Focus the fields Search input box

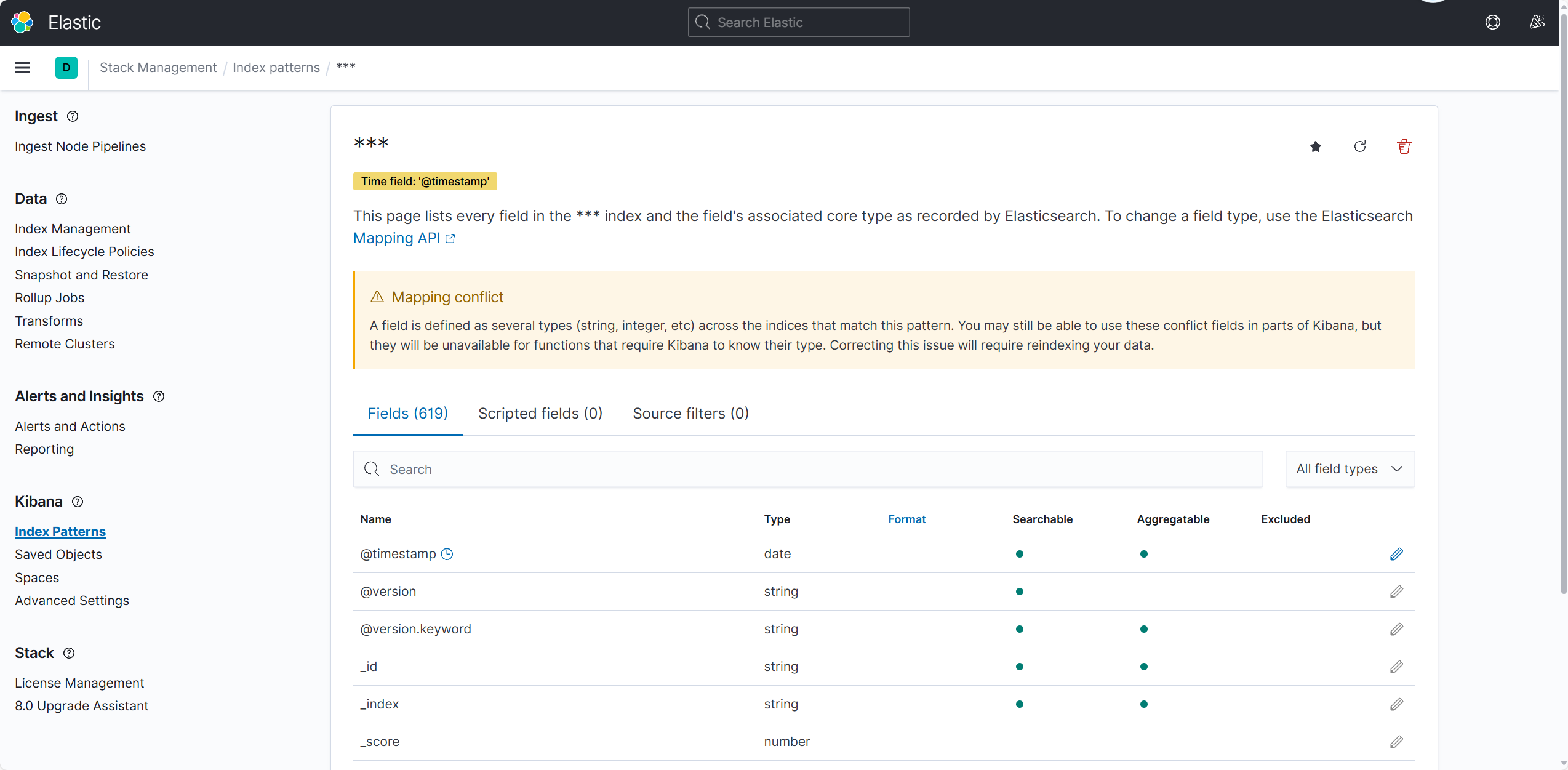[807, 469]
